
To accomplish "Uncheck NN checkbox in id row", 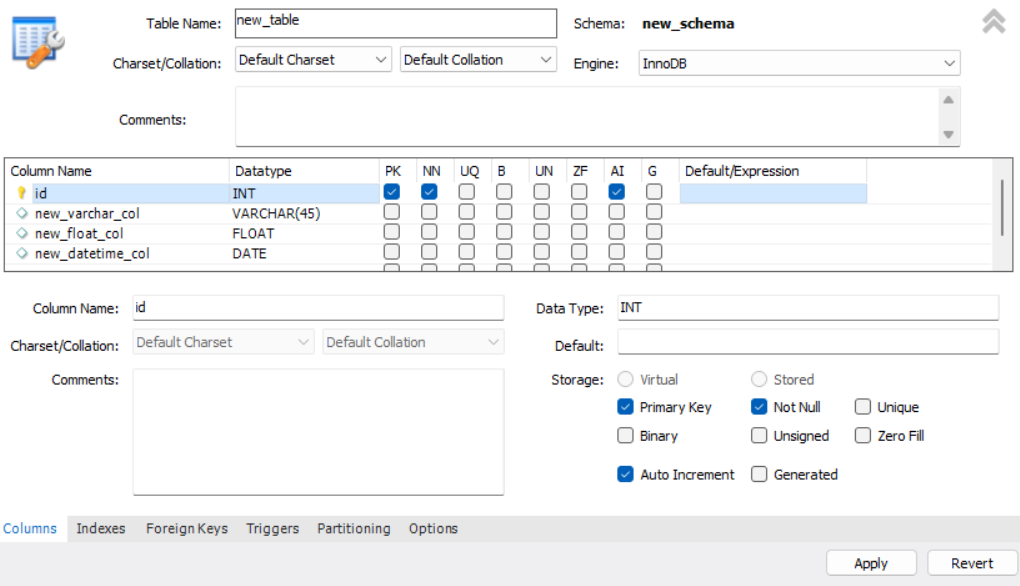I will click(429, 192).
